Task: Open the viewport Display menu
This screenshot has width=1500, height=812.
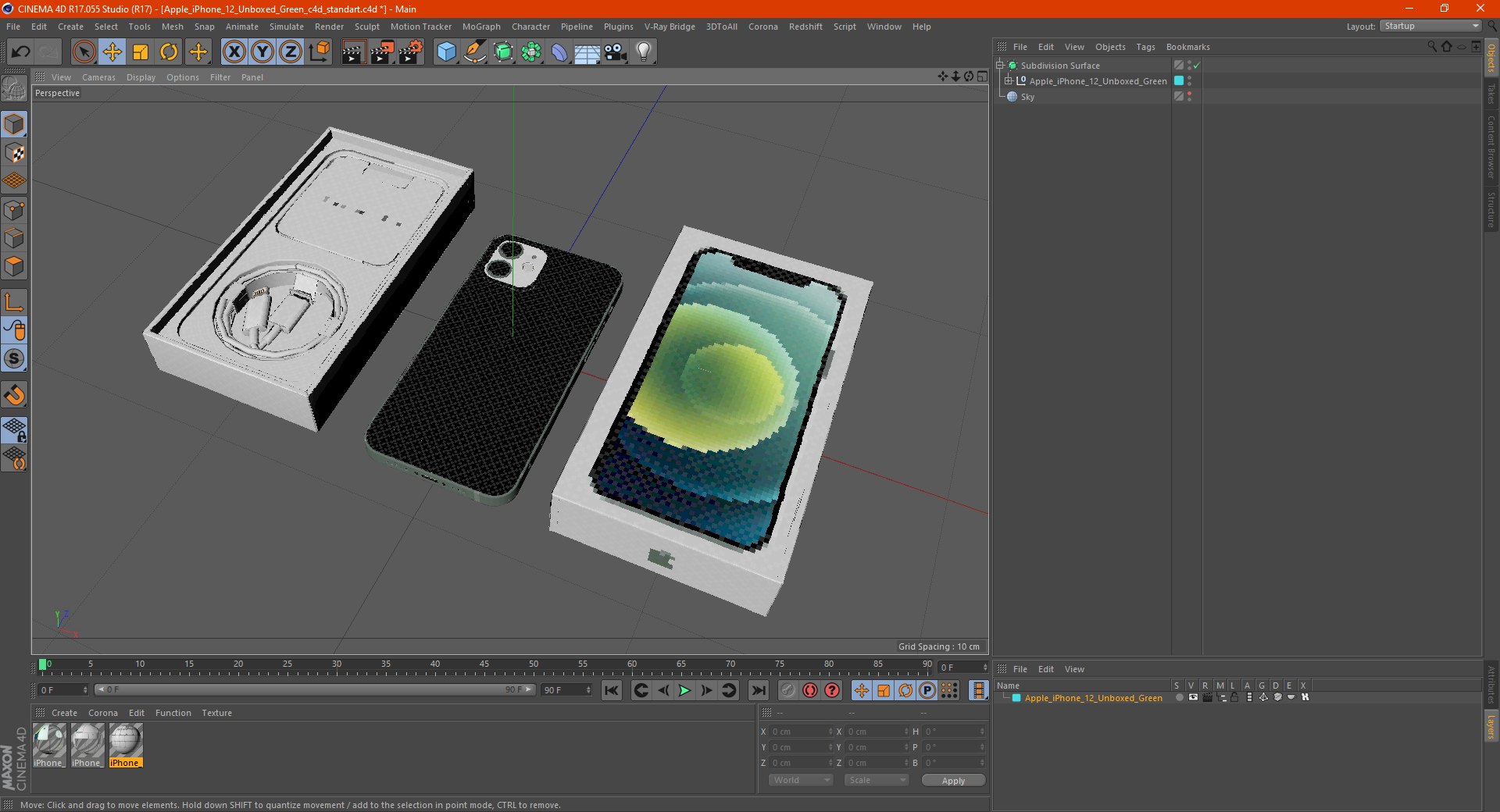Action: click(x=141, y=77)
